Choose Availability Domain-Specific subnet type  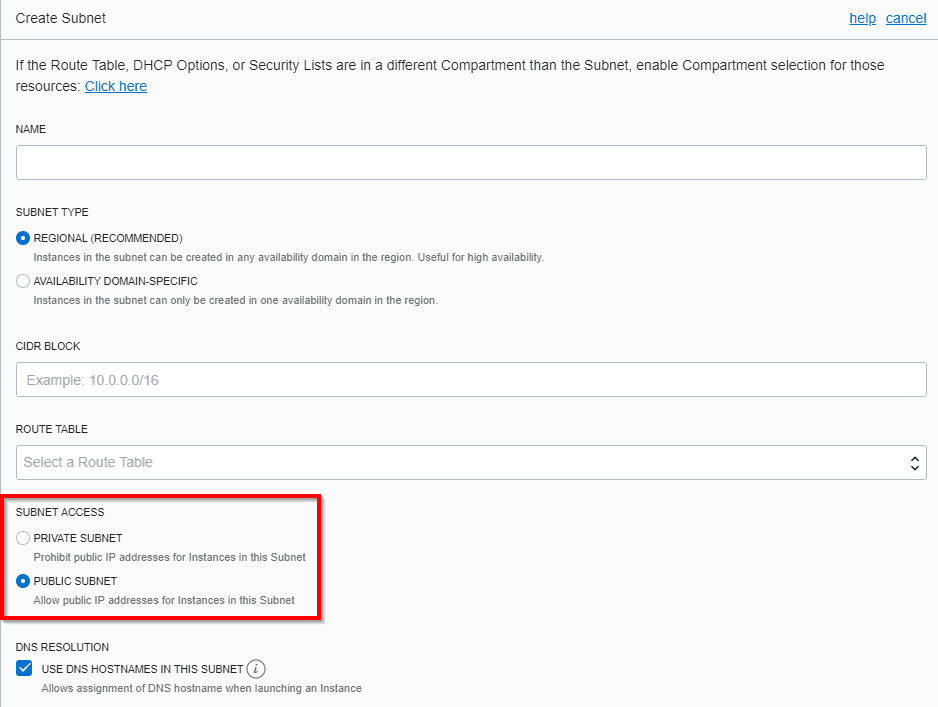(x=23, y=281)
